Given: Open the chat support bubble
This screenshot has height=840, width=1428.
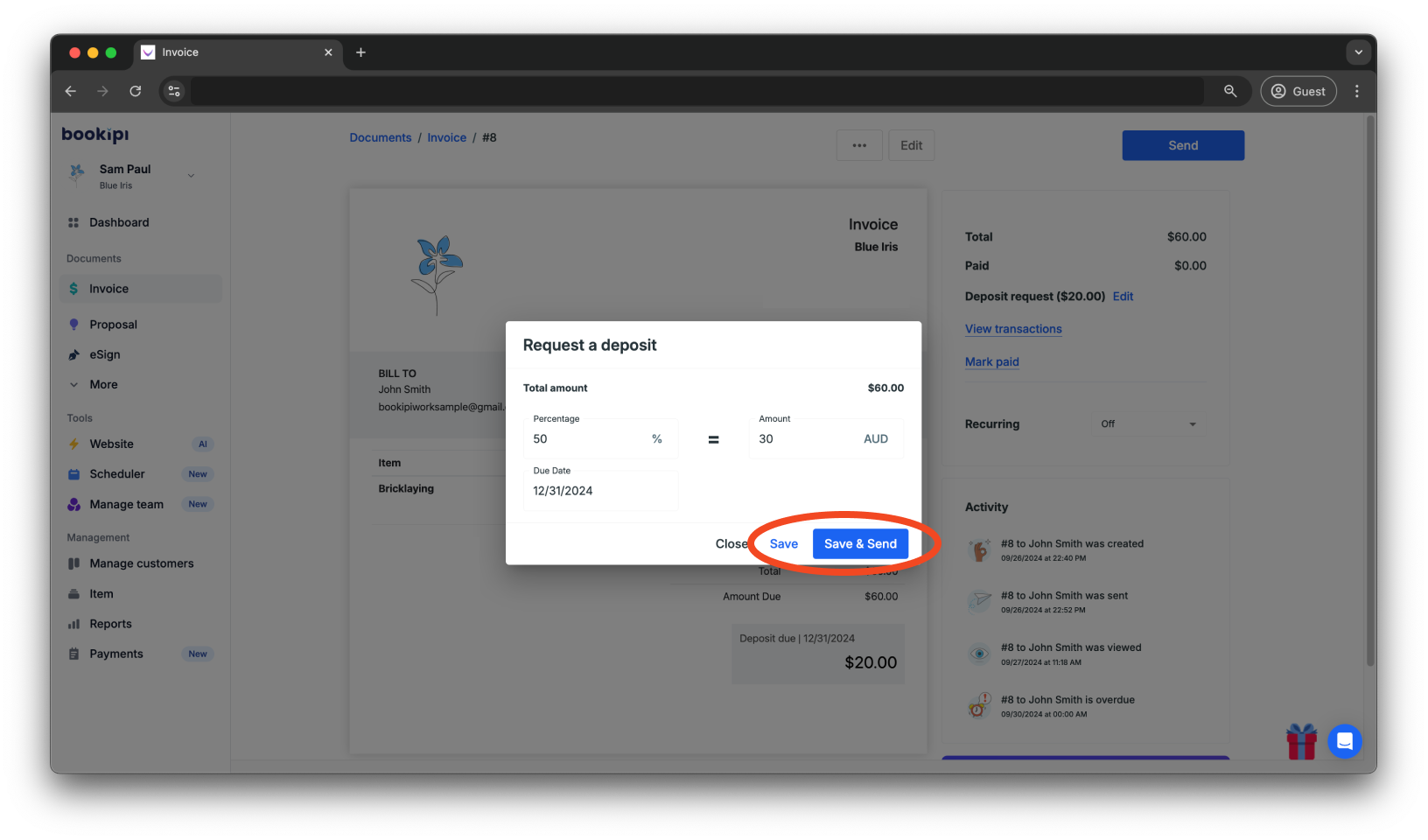Looking at the screenshot, I should point(1345,741).
